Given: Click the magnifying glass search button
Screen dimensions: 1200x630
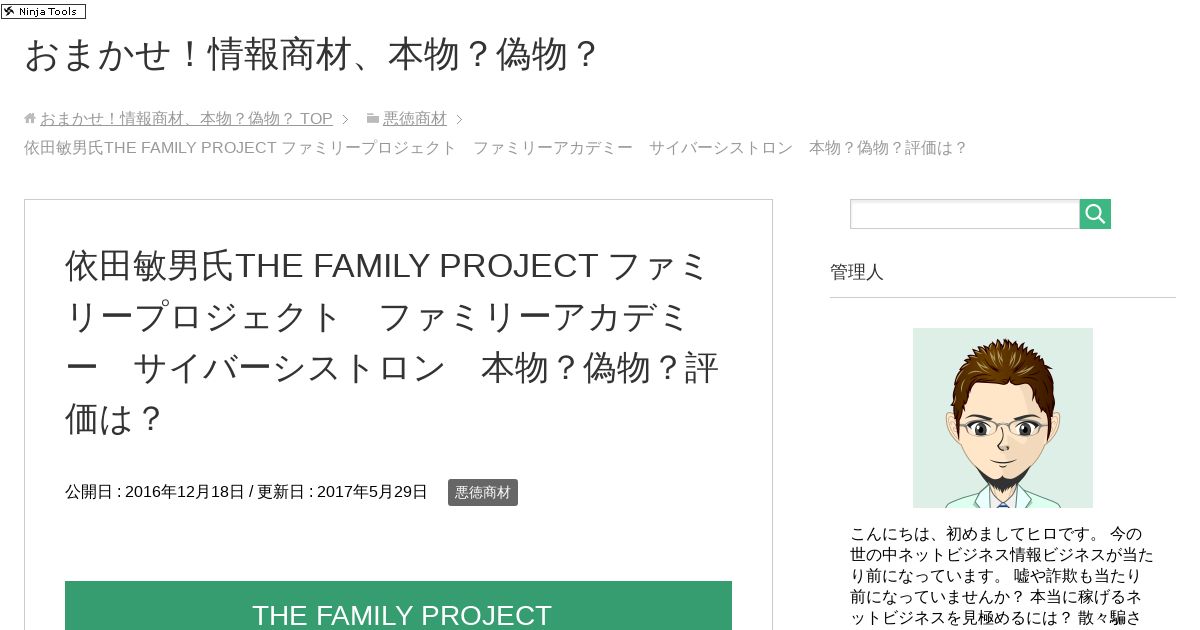Looking at the screenshot, I should 1095,214.
